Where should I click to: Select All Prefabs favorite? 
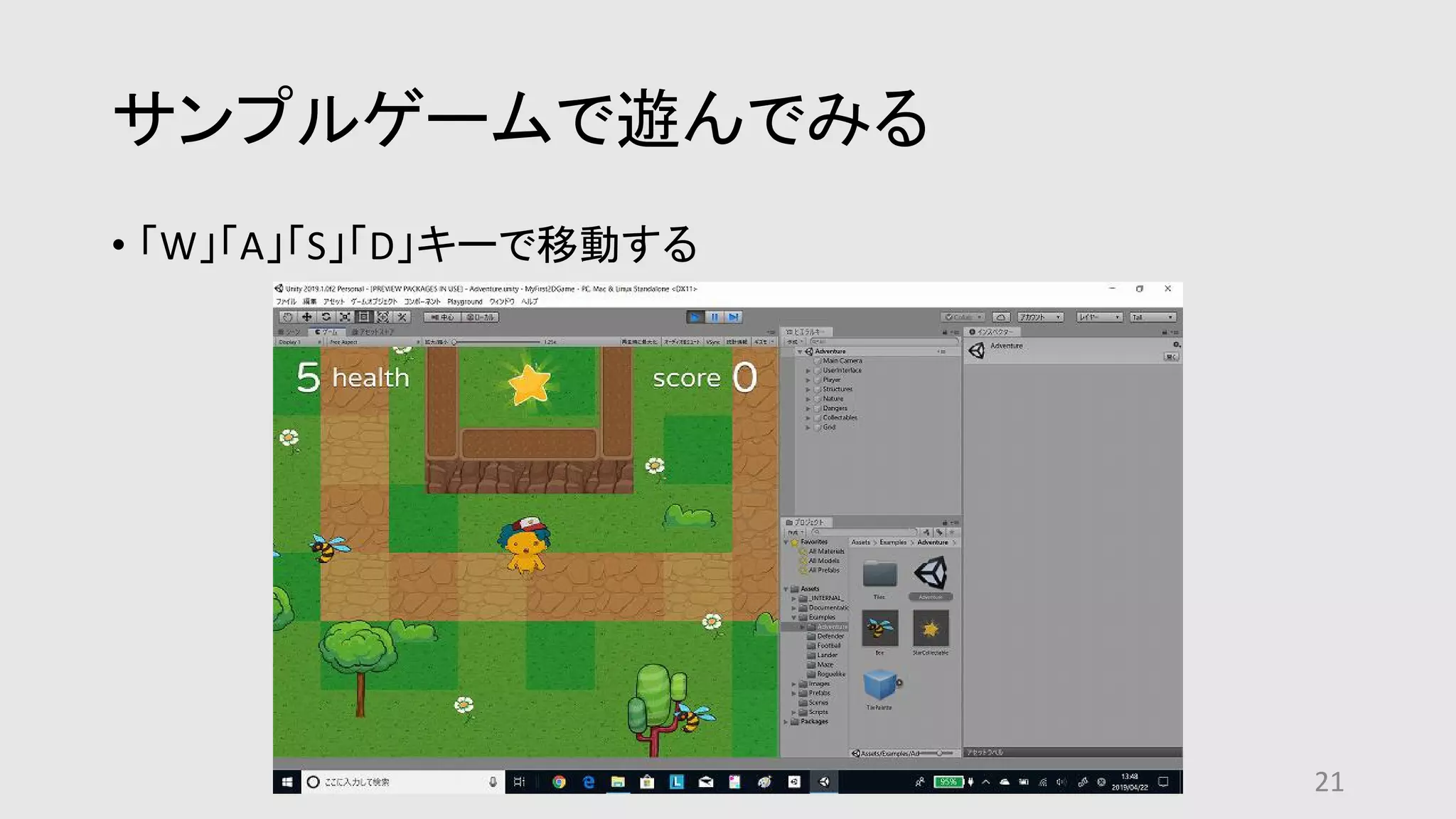pyautogui.click(x=823, y=570)
